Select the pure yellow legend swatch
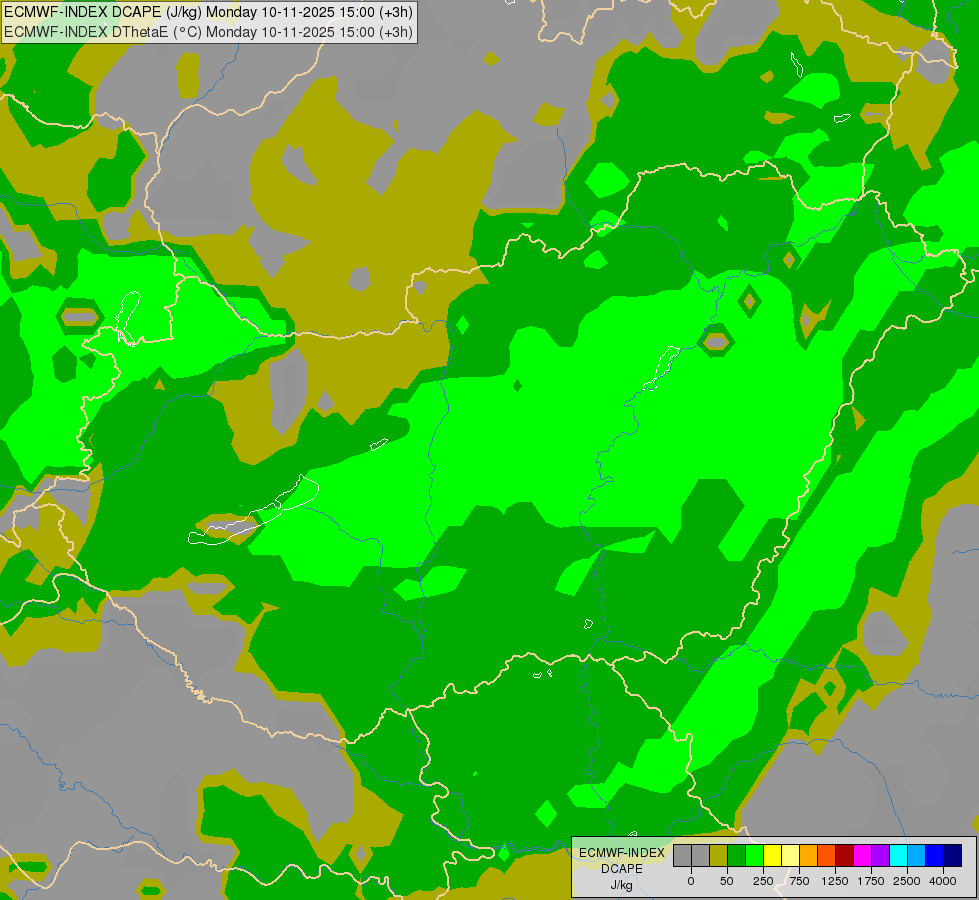Image resolution: width=979 pixels, height=900 pixels. [x=773, y=855]
